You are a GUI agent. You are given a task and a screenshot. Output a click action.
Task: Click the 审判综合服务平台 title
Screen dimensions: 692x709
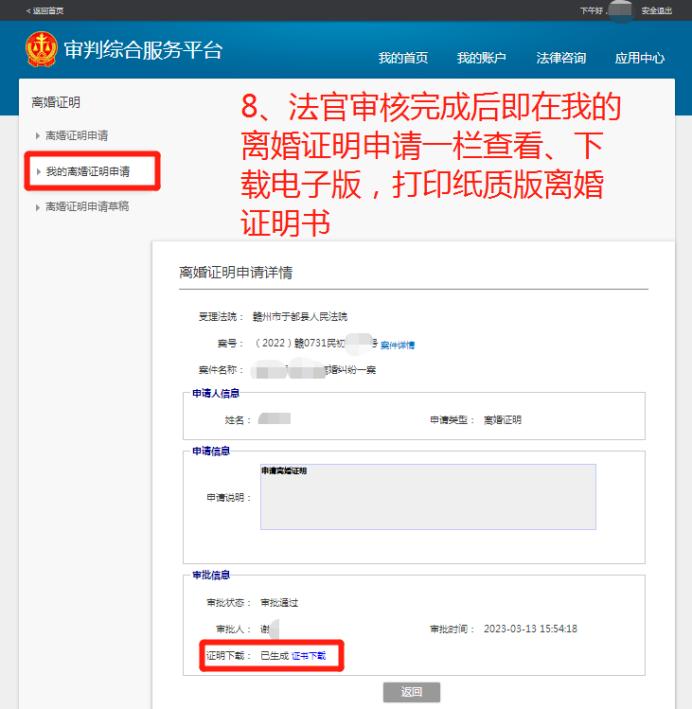143,50
